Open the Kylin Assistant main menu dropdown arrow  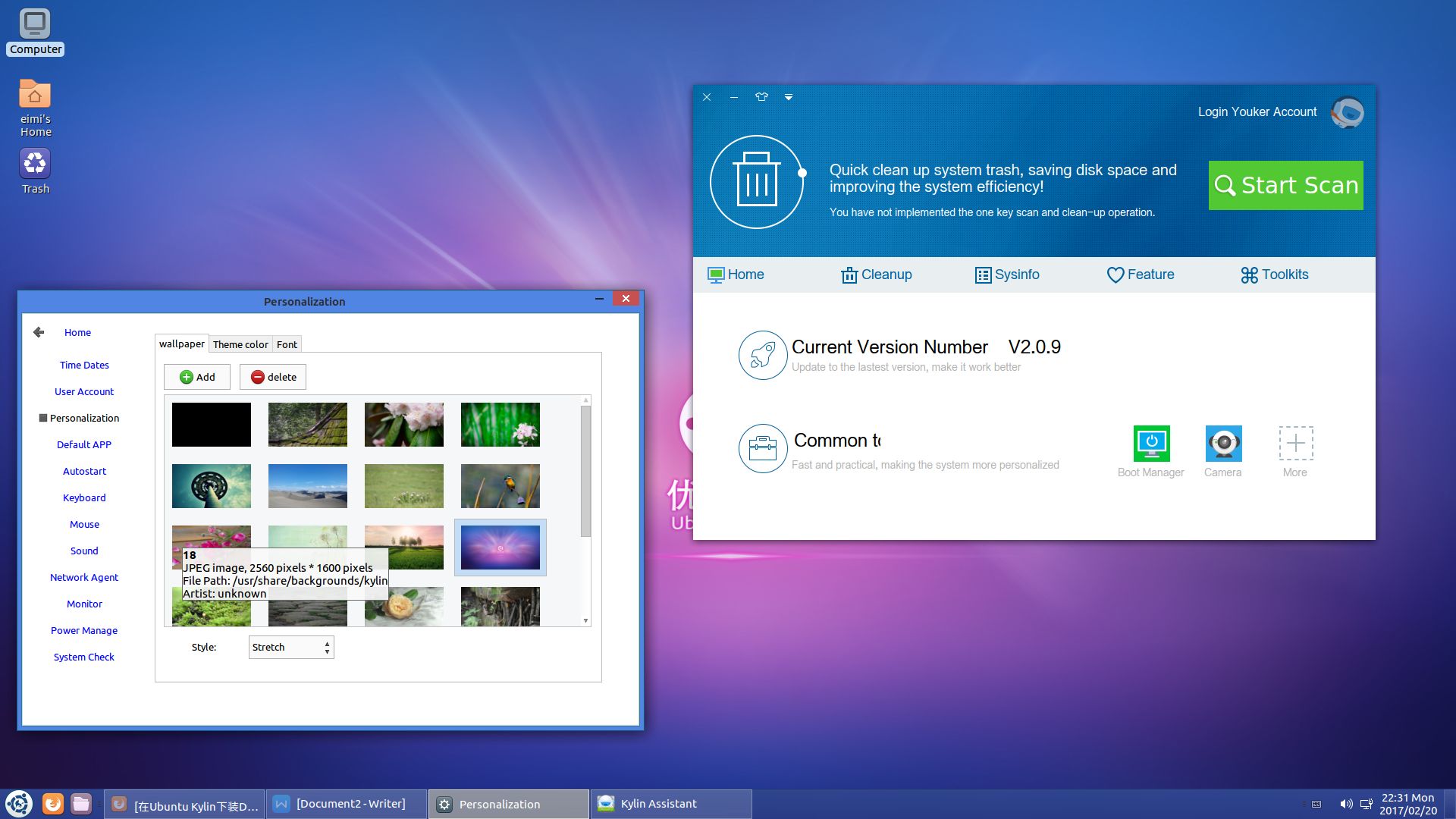[x=789, y=97]
